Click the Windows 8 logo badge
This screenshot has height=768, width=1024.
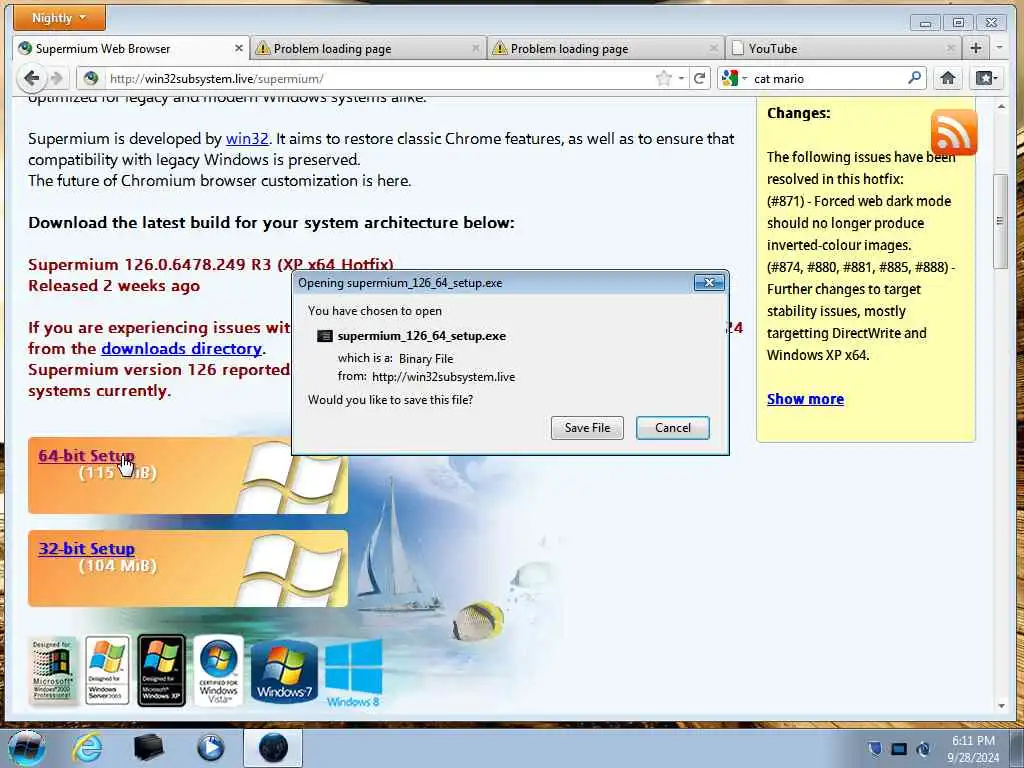tap(353, 674)
